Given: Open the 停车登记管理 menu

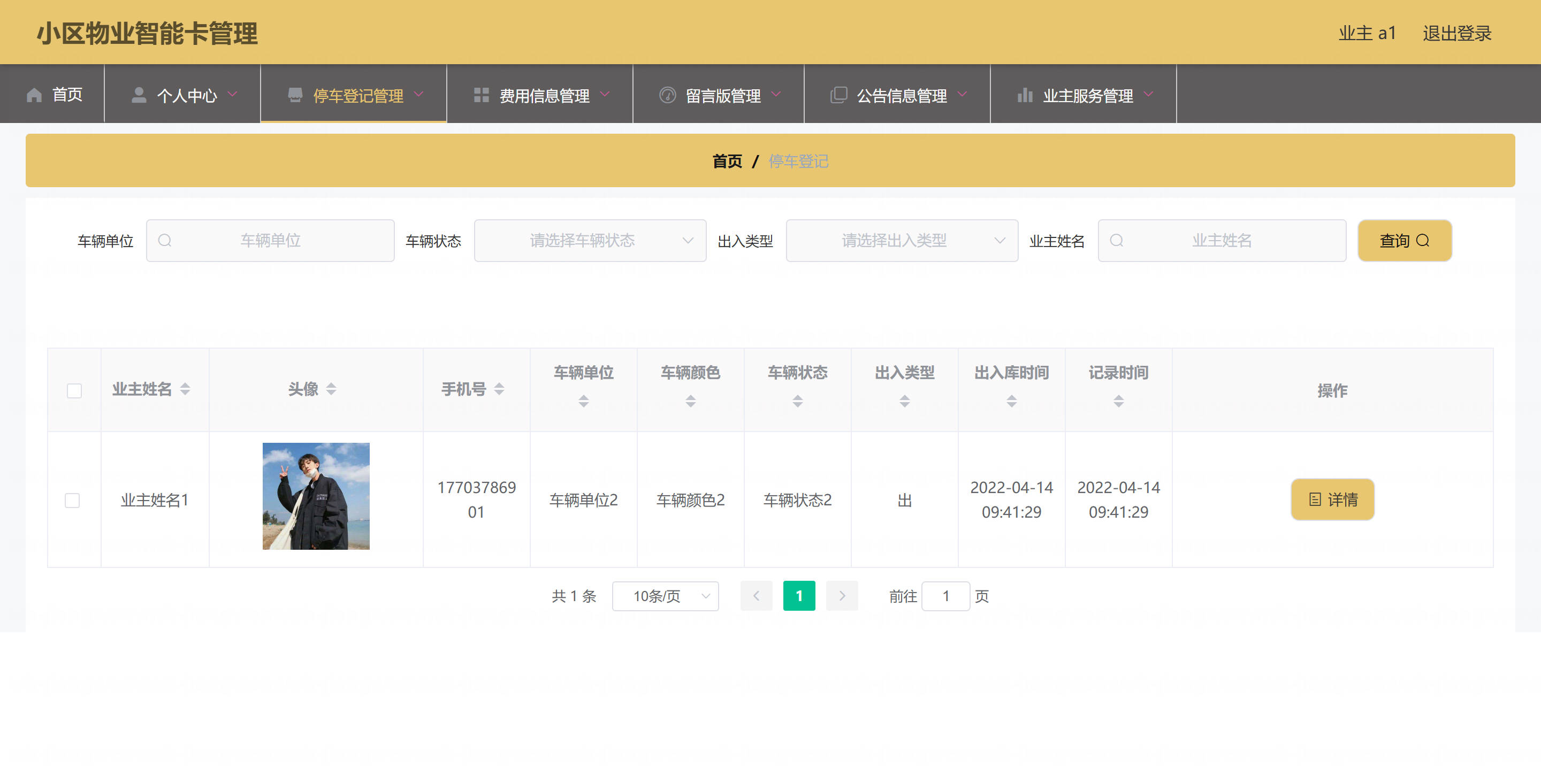Looking at the screenshot, I should (354, 95).
